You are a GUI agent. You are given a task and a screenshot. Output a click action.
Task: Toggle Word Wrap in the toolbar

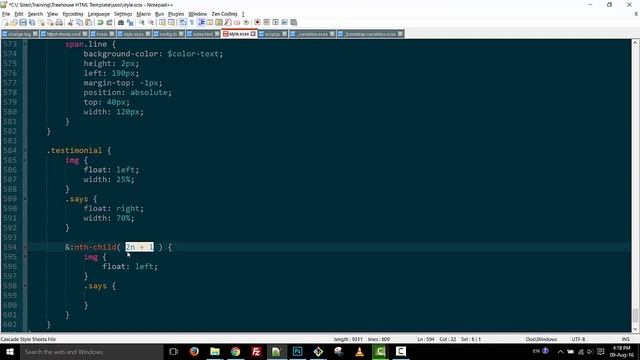(x=182, y=22)
